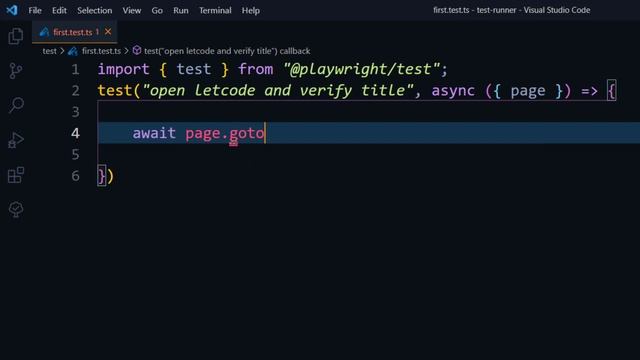640x360 pixels.
Task: Click the test callback breadcrumb symbol
Action: click(x=227, y=51)
